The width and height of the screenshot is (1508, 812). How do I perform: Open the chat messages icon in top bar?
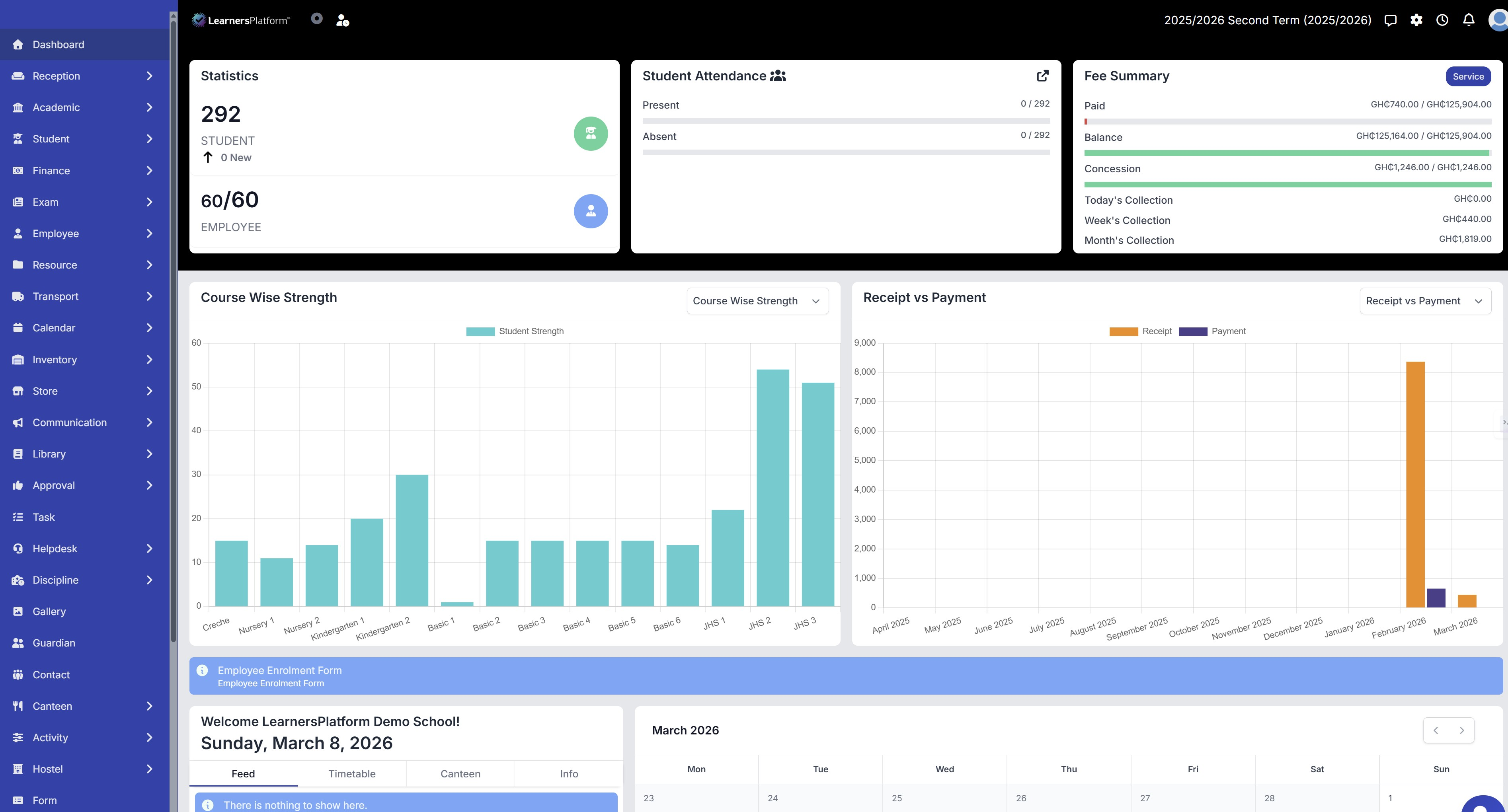1391,20
